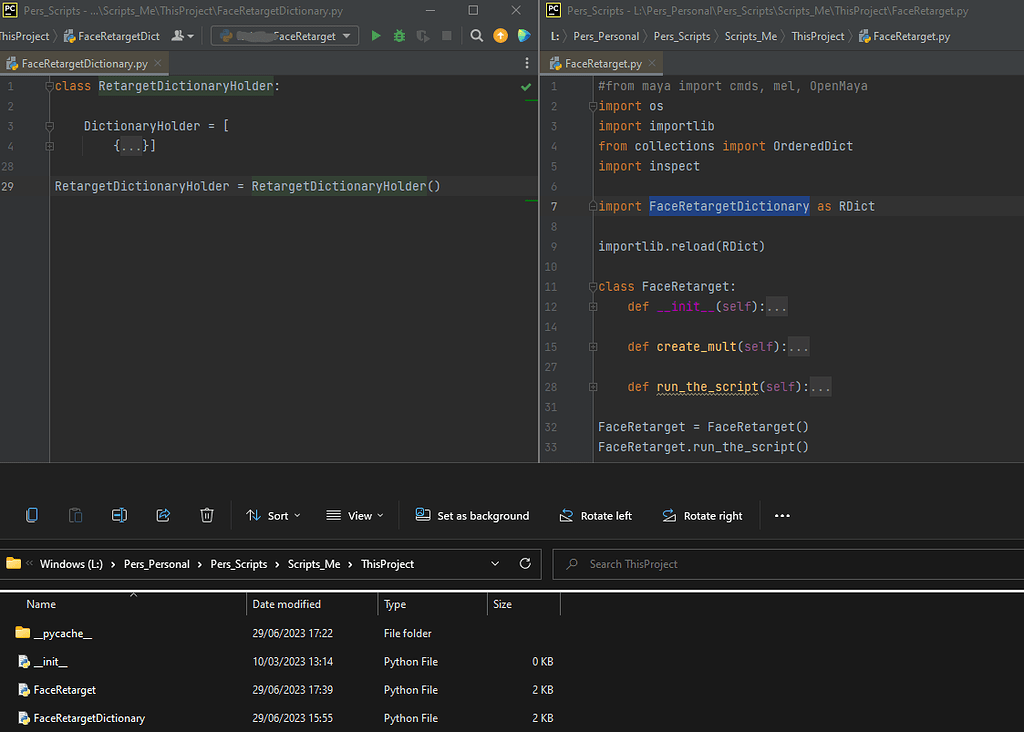Click the Rotate right button
Image resolution: width=1024 pixels, height=732 pixels.
702,516
